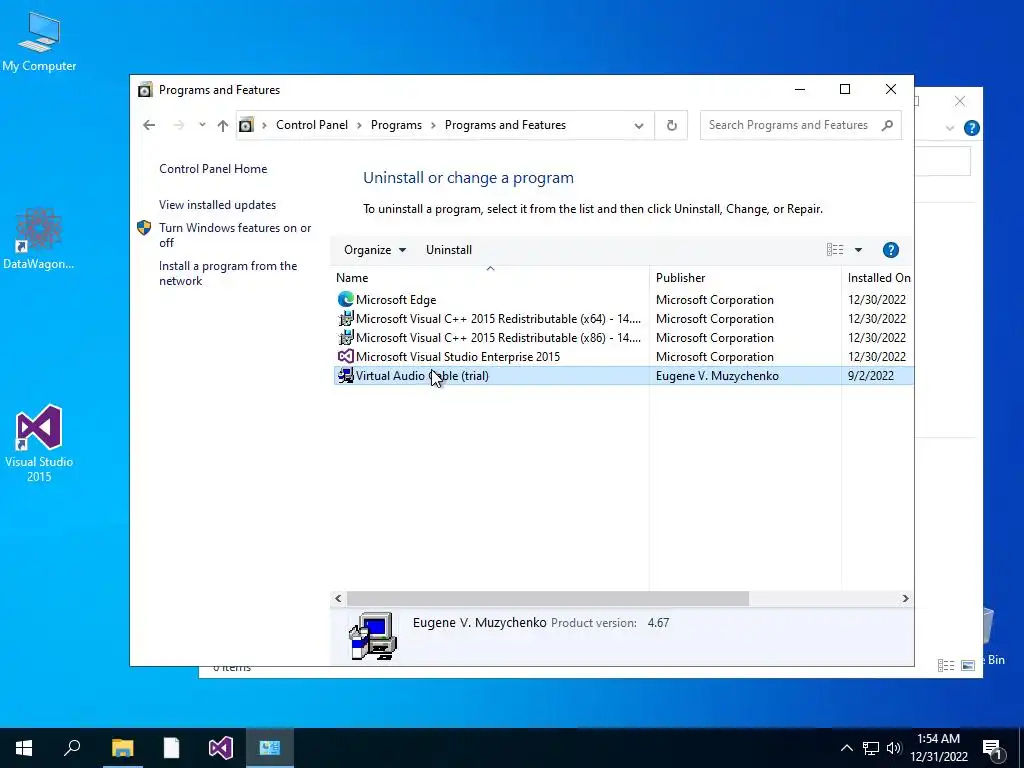Click Eugene V. Muzychenko publisher cell
The image size is (1024, 768).
(717, 376)
